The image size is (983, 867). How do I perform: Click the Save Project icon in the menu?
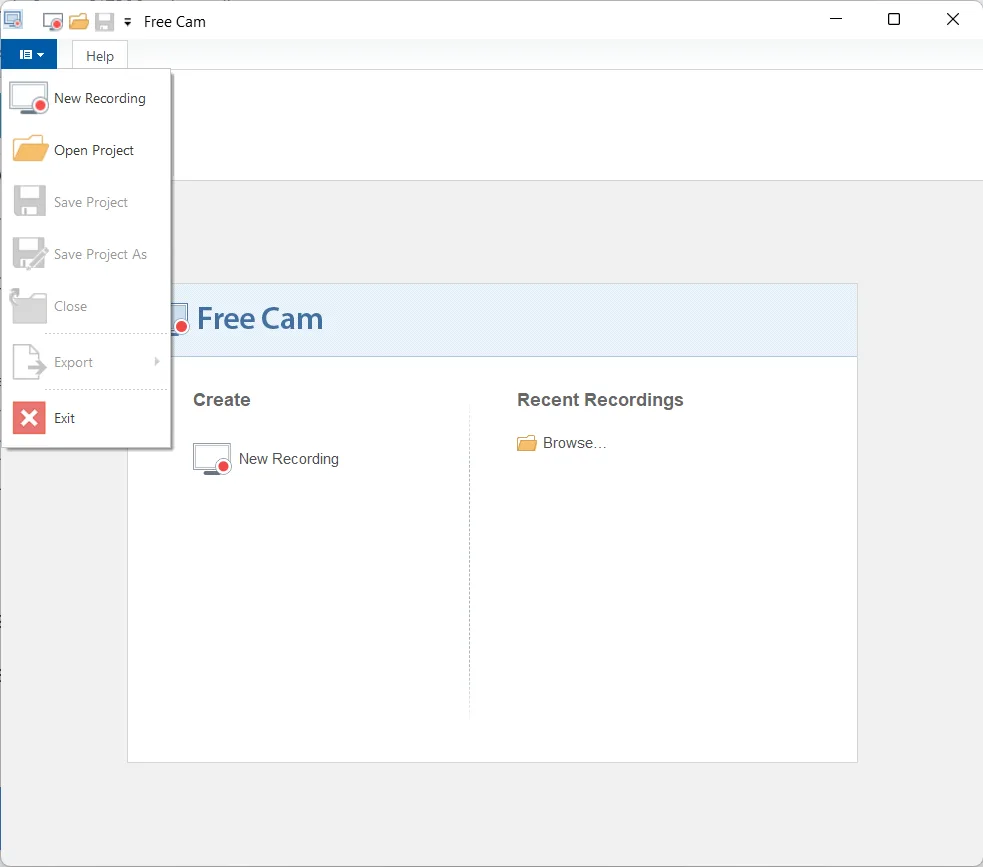click(x=29, y=201)
